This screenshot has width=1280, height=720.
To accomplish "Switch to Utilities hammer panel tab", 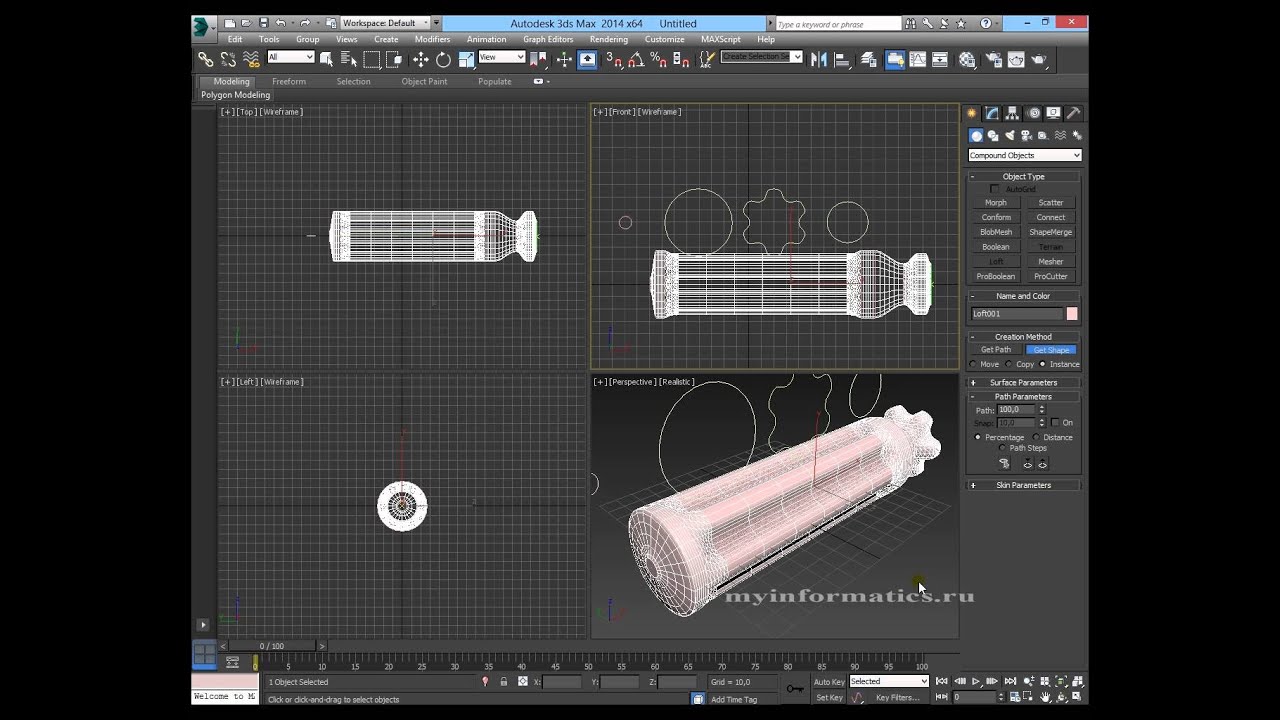I will point(1073,113).
